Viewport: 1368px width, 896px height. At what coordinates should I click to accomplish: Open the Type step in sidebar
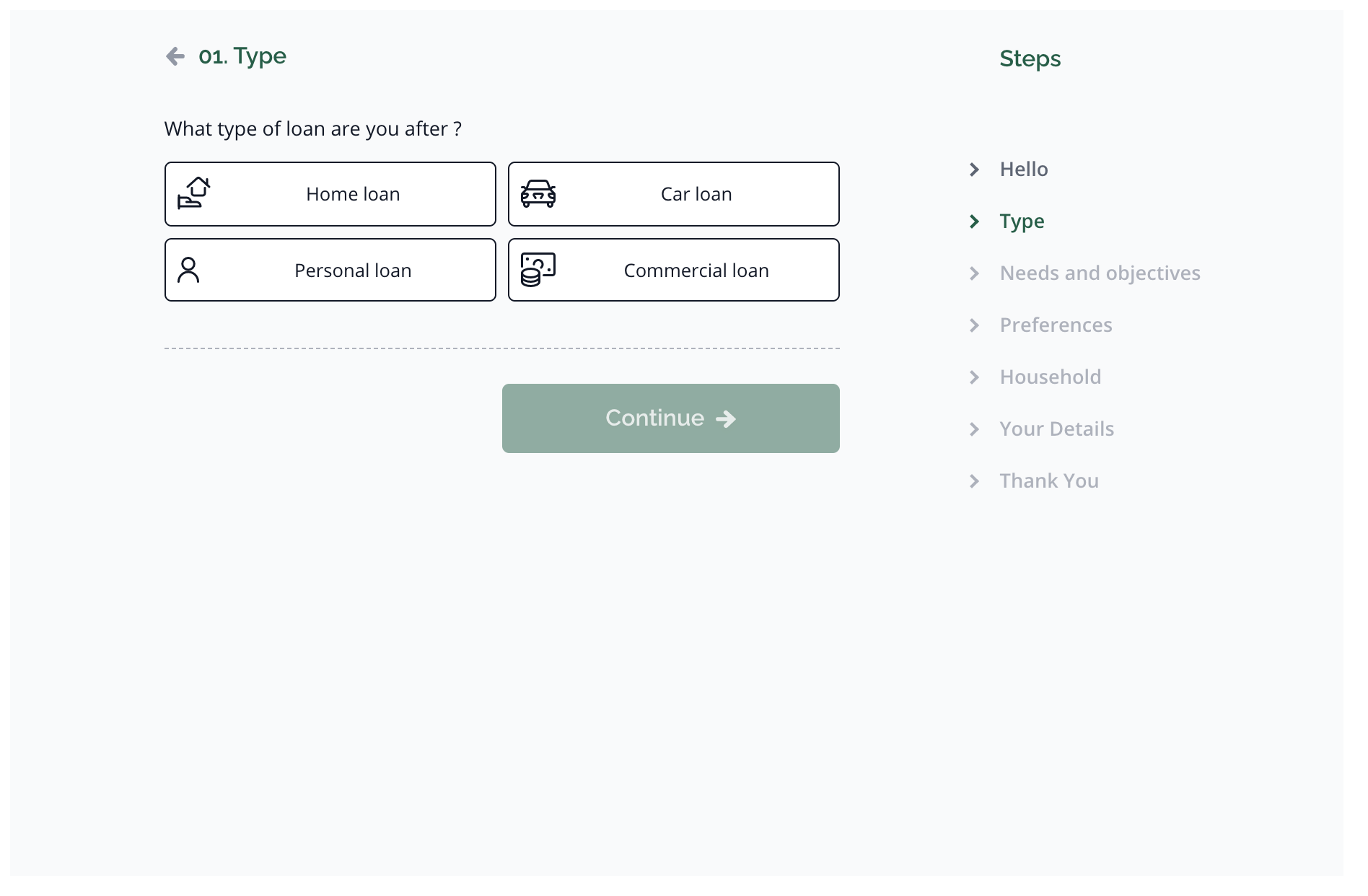[1022, 221]
